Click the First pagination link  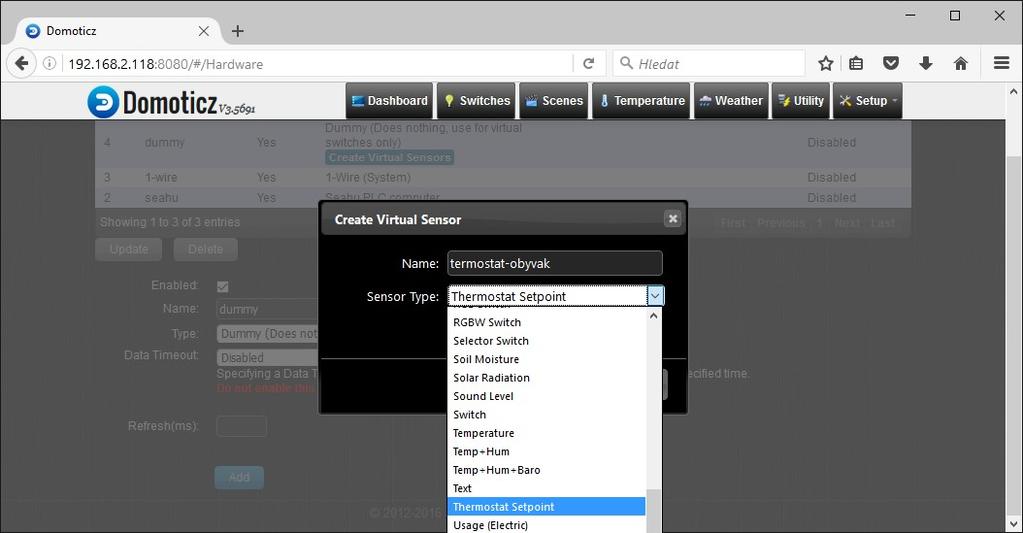[733, 223]
